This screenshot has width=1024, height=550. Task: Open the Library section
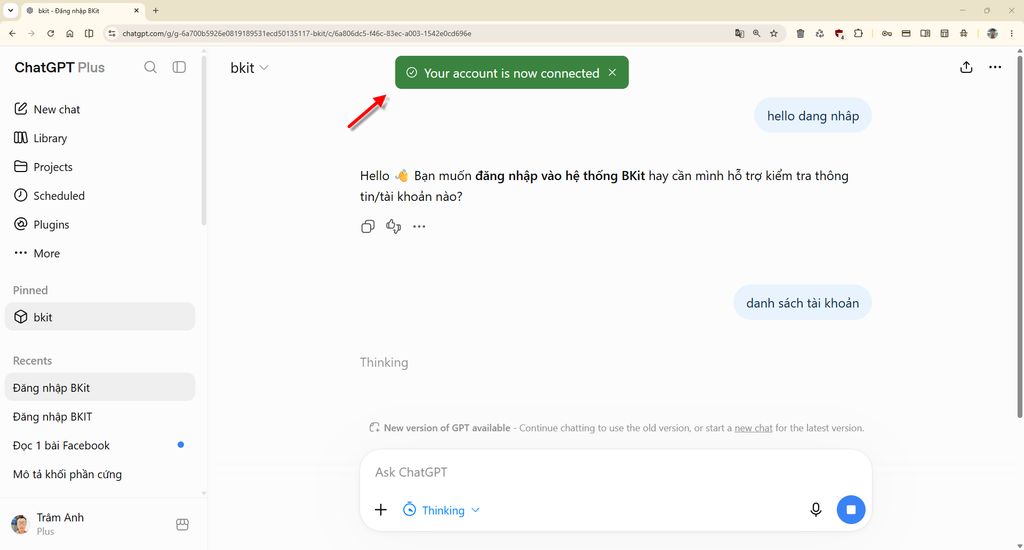coord(100,138)
